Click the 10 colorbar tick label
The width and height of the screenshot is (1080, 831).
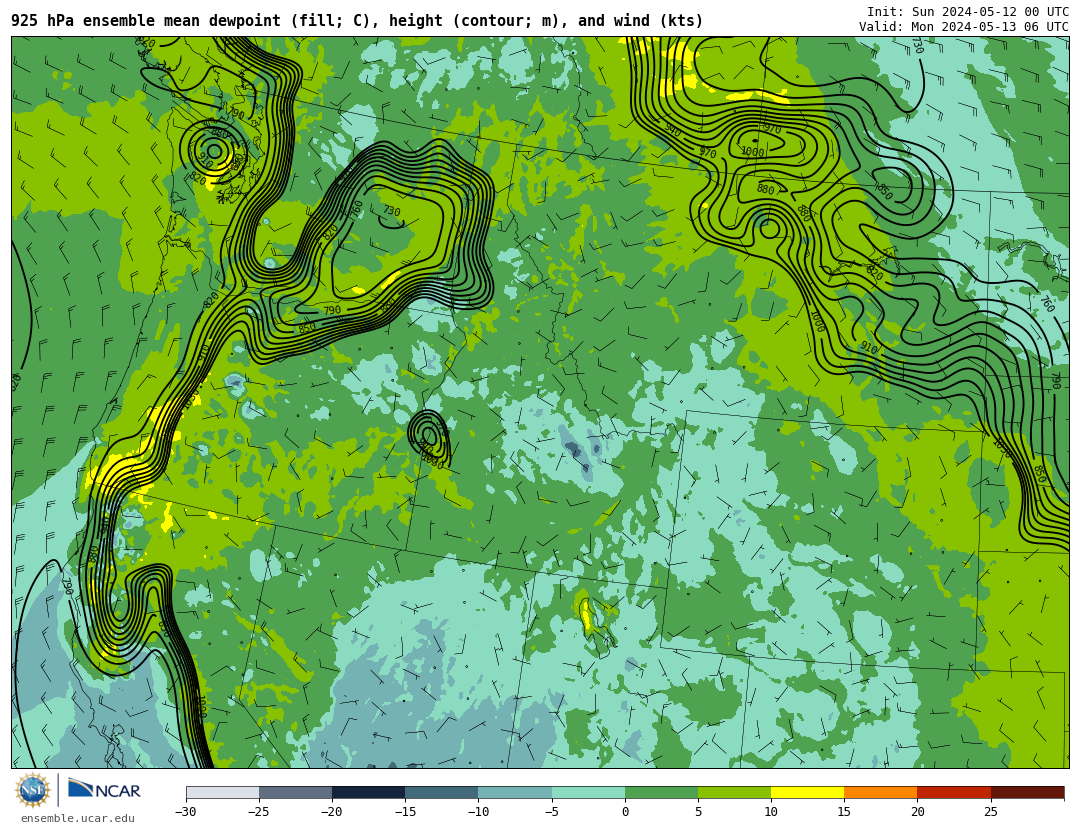click(771, 812)
